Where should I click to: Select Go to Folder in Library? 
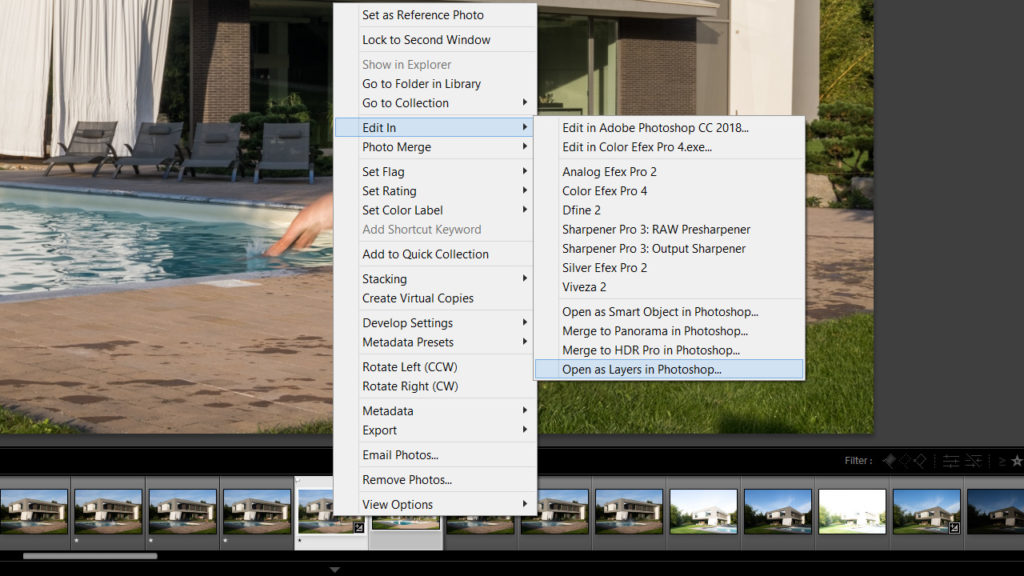pyautogui.click(x=435, y=84)
